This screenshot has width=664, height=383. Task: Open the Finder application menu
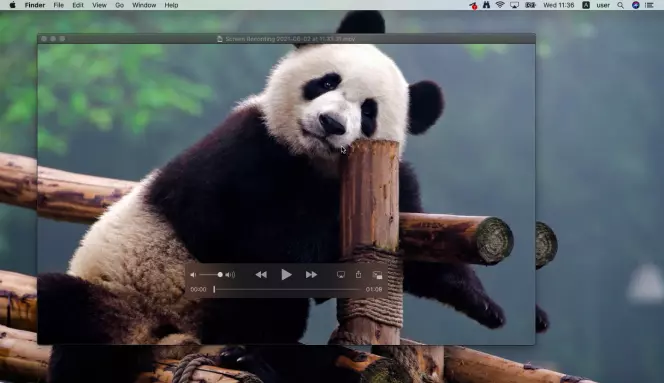pyautogui.click(x=35, y=5)
